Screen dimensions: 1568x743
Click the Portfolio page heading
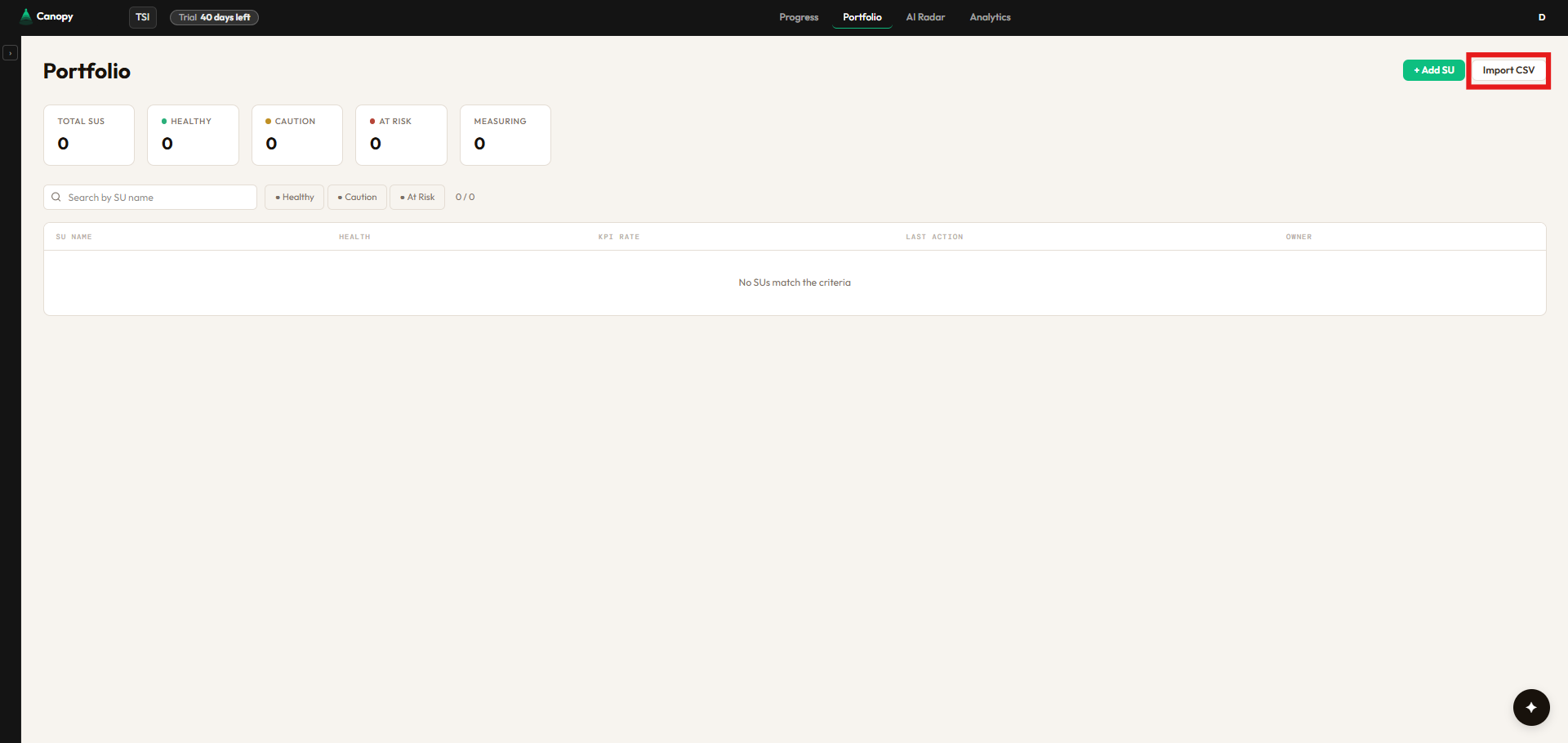tap(87, 71)
